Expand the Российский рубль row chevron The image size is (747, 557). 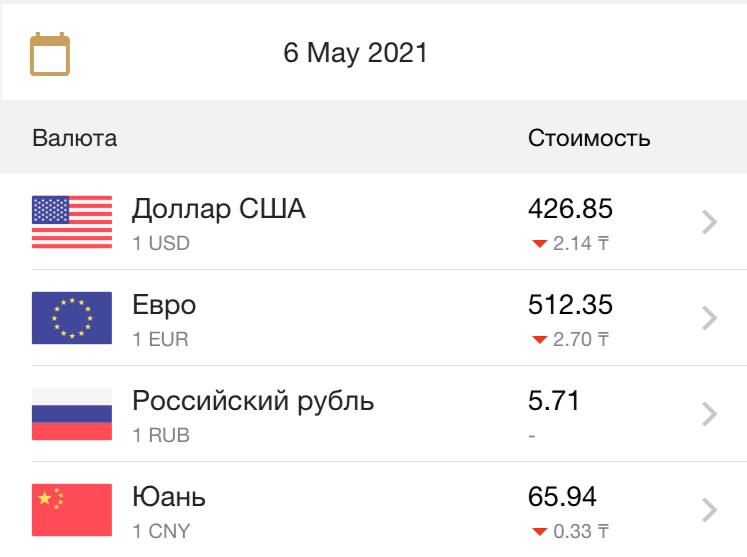pyautogui.click(x=709, y=414)
